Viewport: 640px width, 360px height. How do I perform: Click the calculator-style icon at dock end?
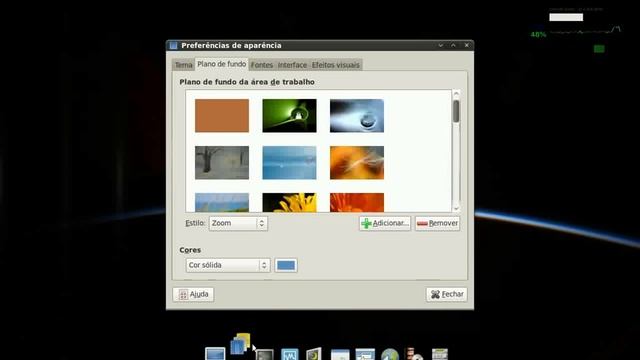(440, 354)
